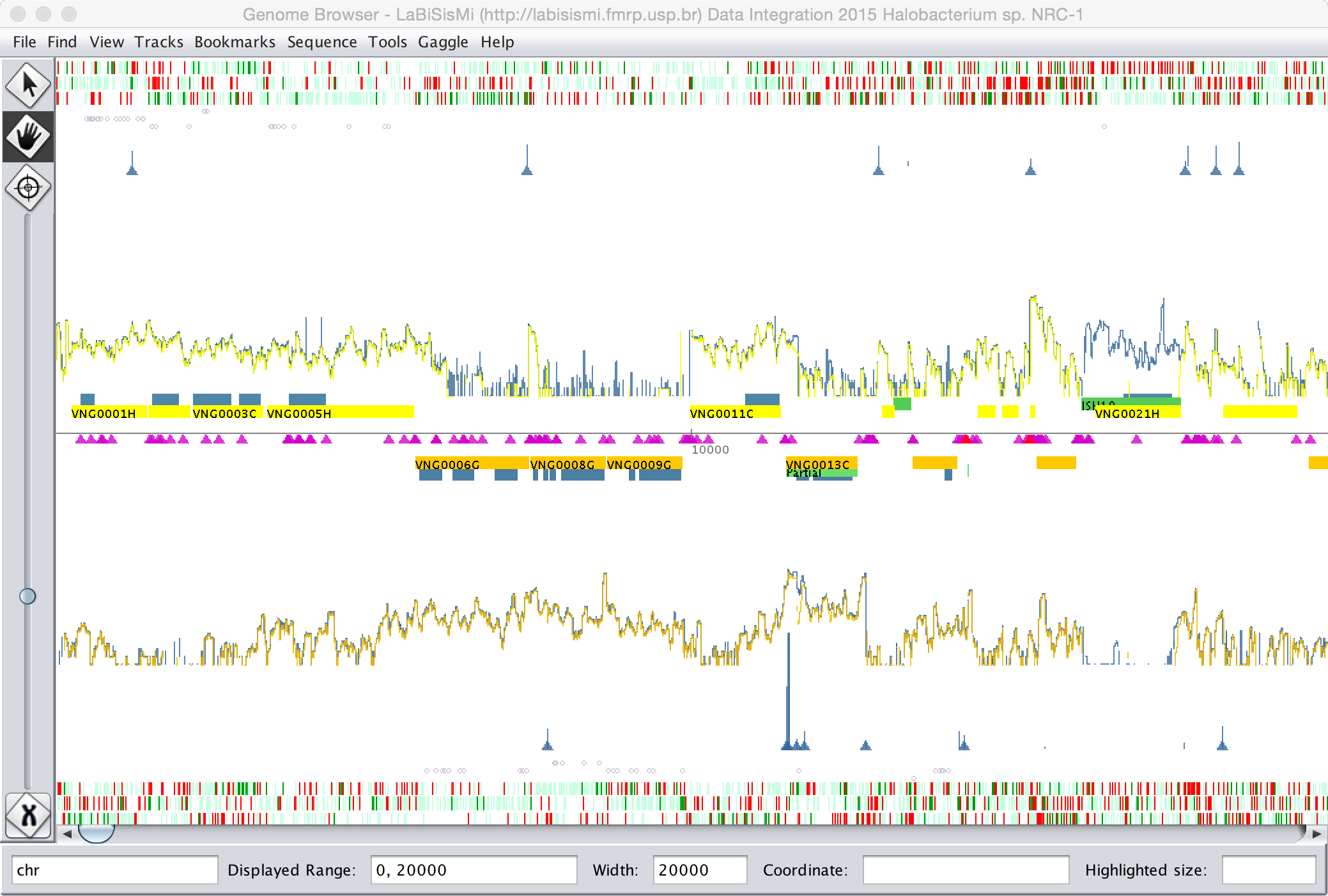The height and width of the screenshot is (896, 1328).
Task: Click the tall blue peak under VNG0013C
Action: [x=788, y=690]
